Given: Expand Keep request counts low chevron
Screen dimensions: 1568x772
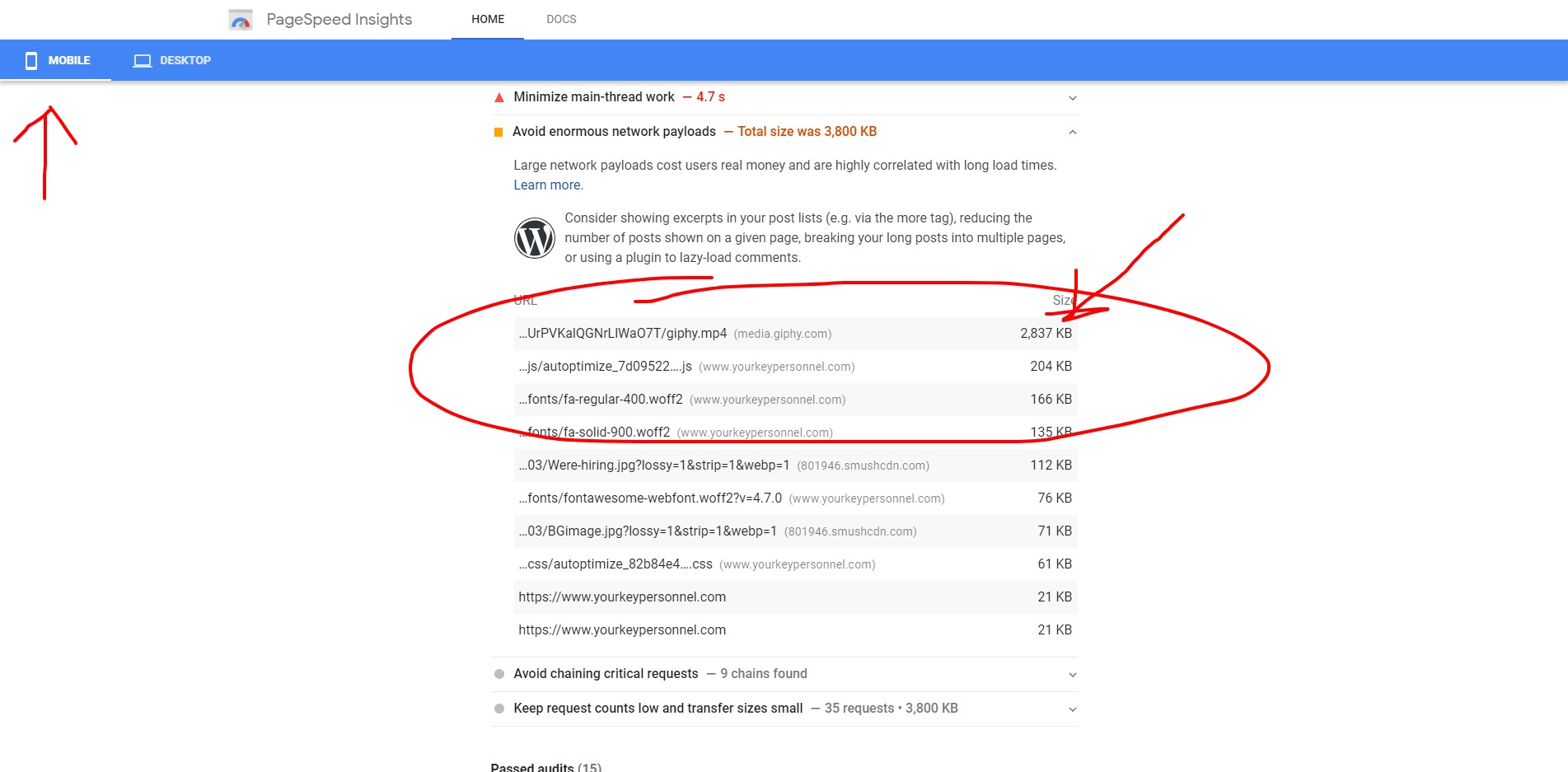Looking at the screenshot, I should 1072,709.
